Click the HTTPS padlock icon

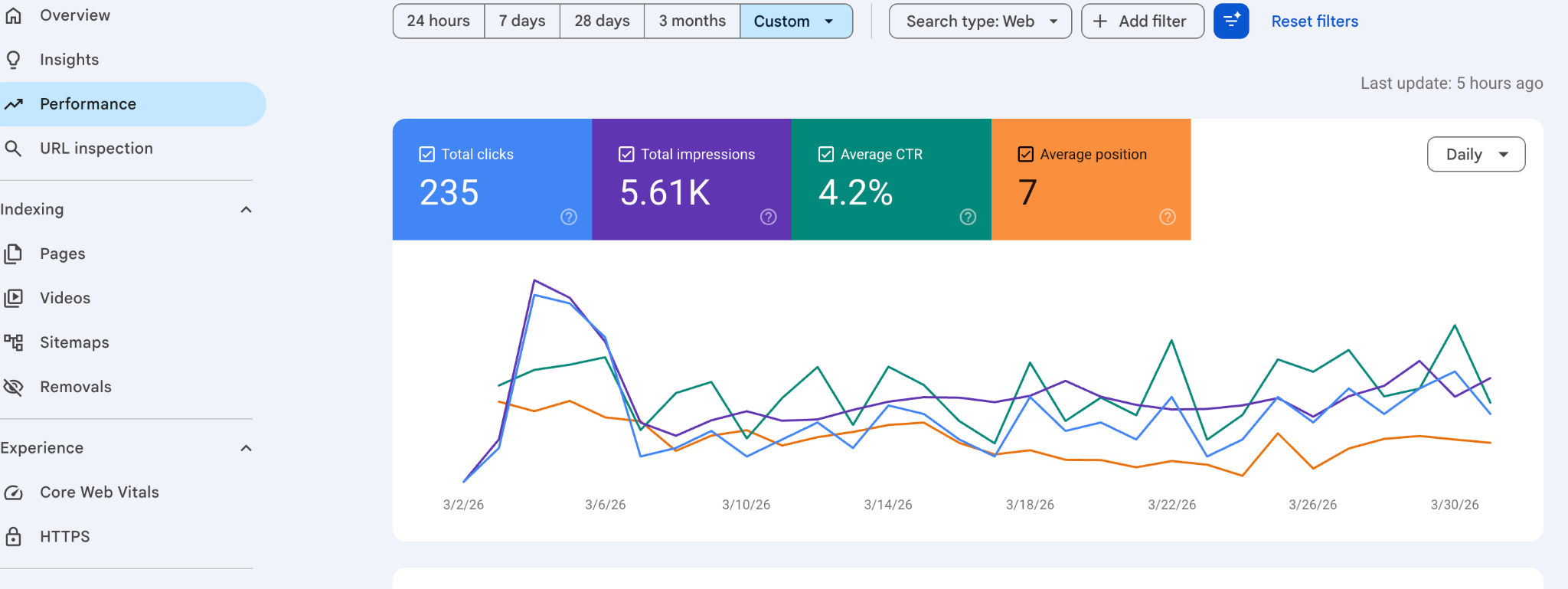click(13, 537)
